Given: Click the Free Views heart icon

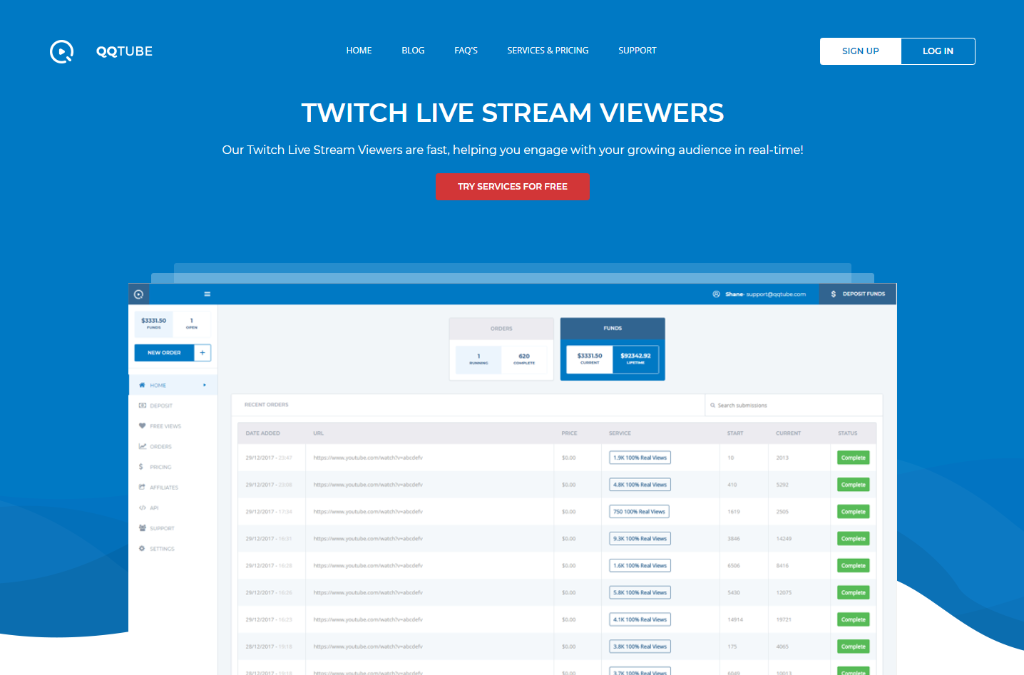Looking at the screenshot, I should tap(142, 426).
